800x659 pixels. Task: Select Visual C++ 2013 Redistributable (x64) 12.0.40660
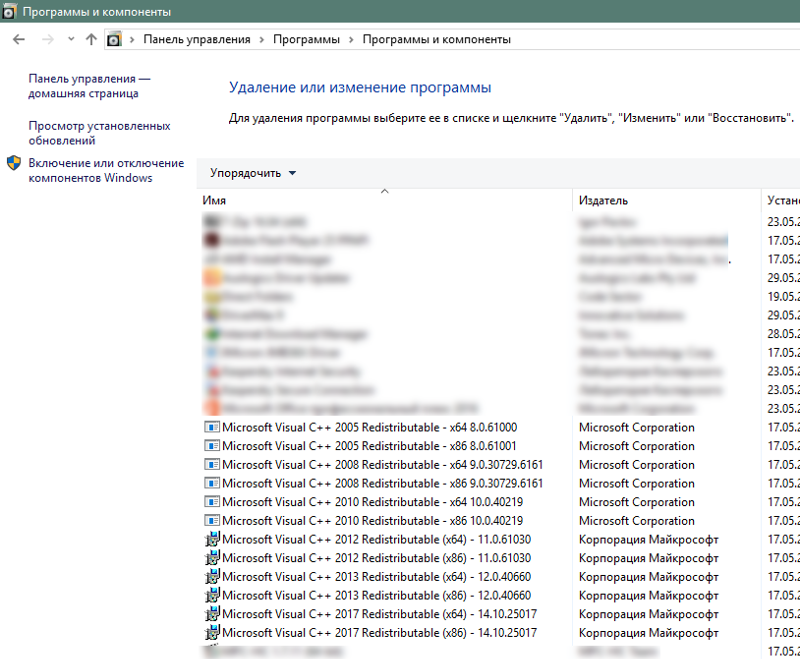coord(377,577)
